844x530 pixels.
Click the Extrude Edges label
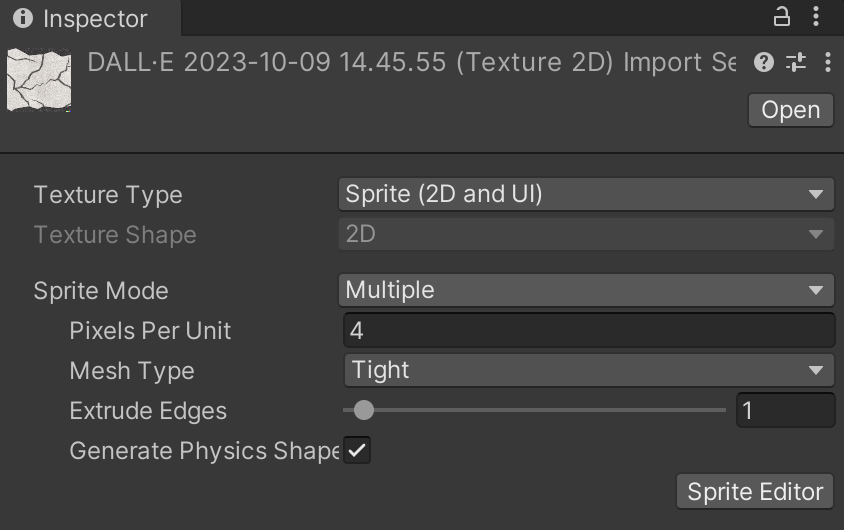pos(148,411)
